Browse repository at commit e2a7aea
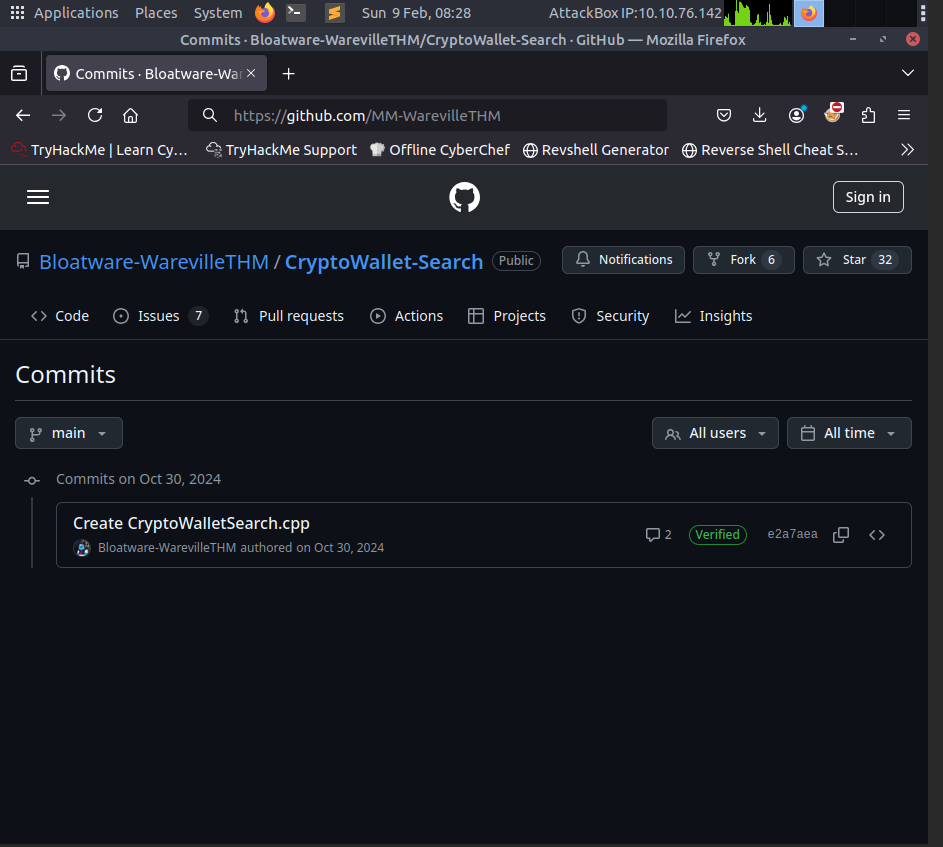The image size is (943, 847). (877, 535)
